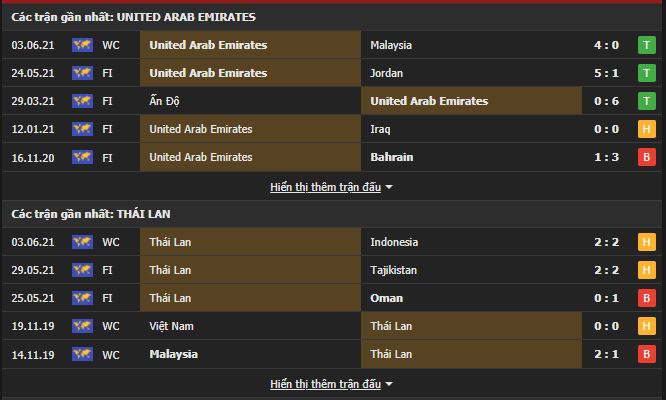Expand more matches under United Arab Emirates
666x400 pixels.
[326, 187]
